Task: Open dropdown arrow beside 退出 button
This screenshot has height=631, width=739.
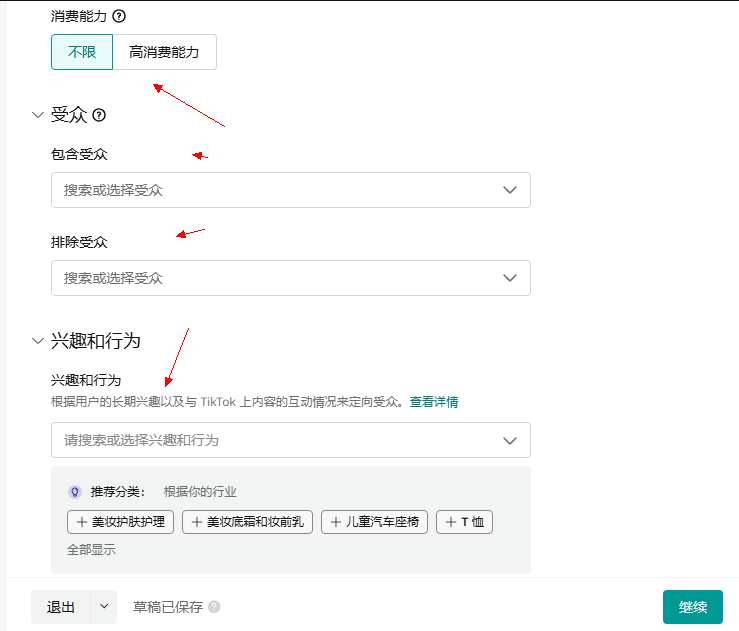Action: (x=104, y=607)
